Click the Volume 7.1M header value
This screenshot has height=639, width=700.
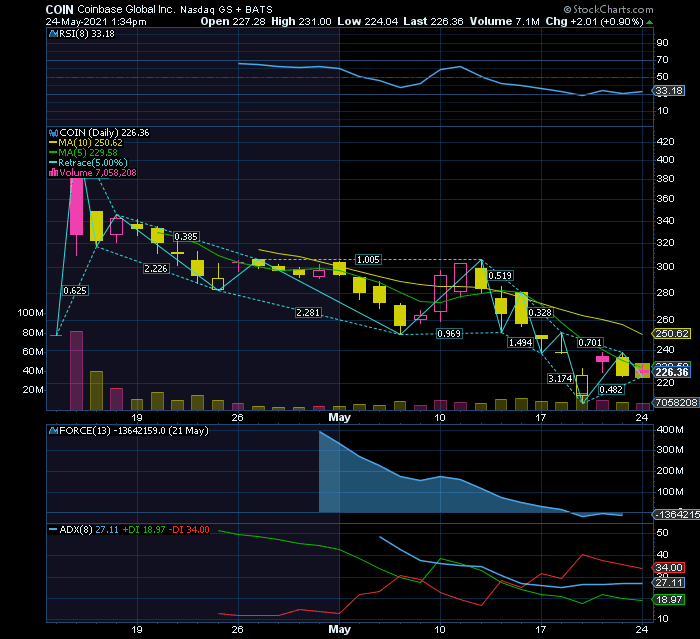tap(504, 21)
